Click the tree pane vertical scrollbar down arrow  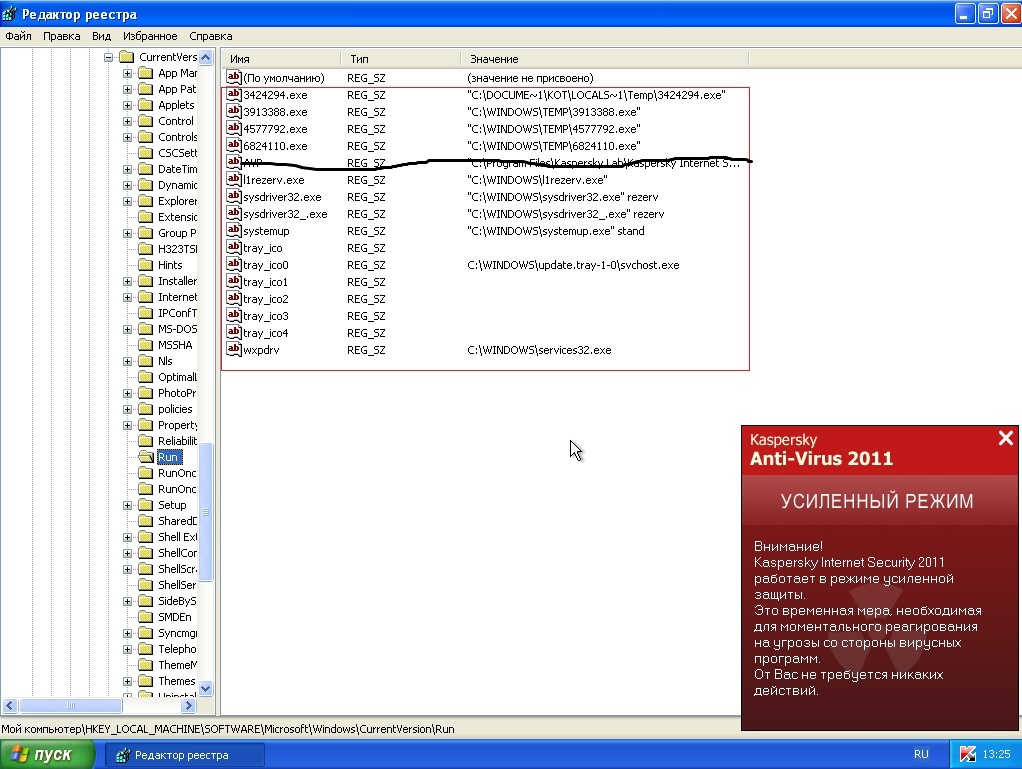coord(206,688)
